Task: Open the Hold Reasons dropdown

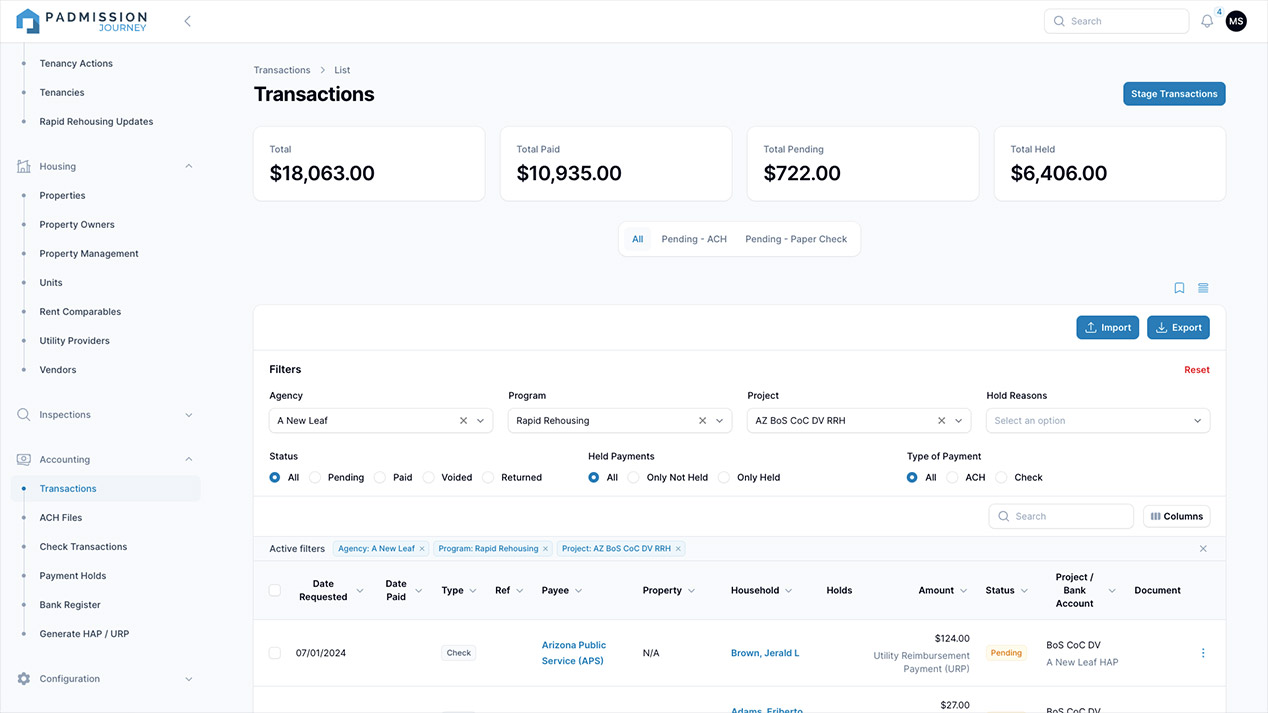Action: tap(1098, 421)
